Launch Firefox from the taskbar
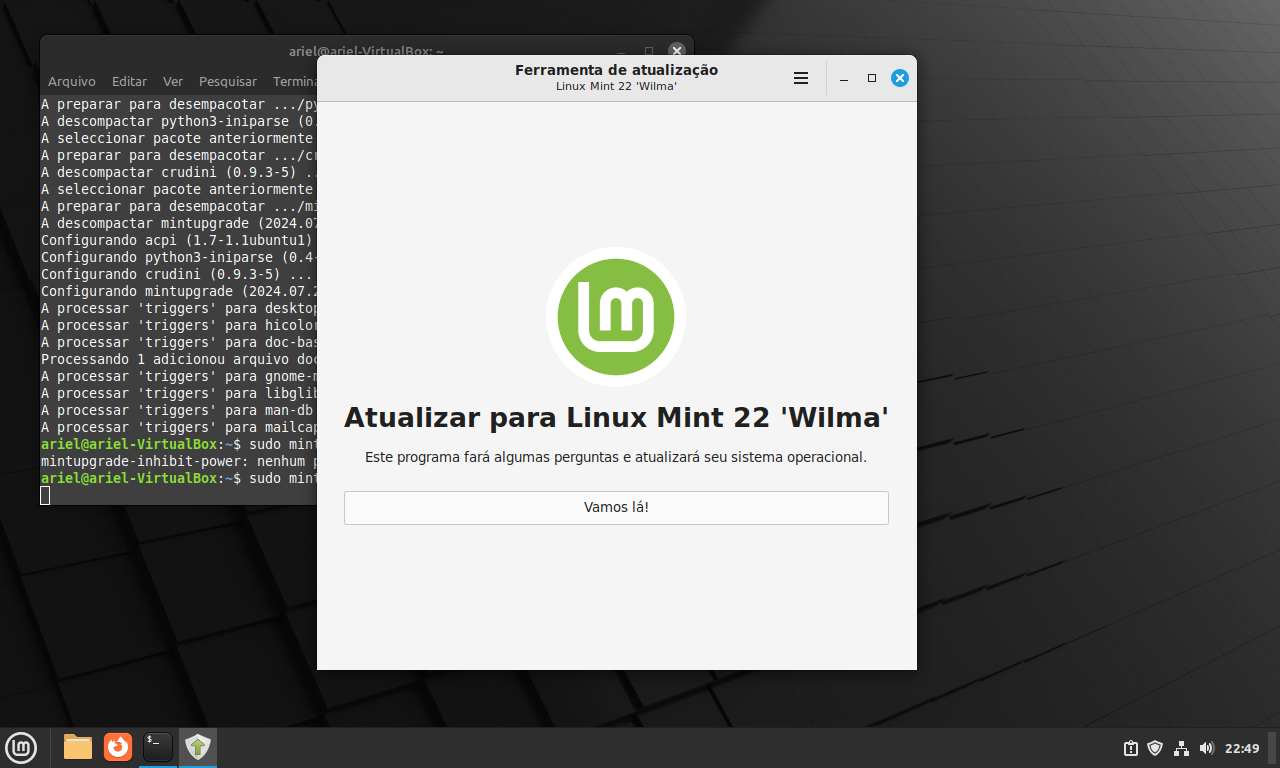Viewport: 1280px width, 768px height. pos(117,747)
